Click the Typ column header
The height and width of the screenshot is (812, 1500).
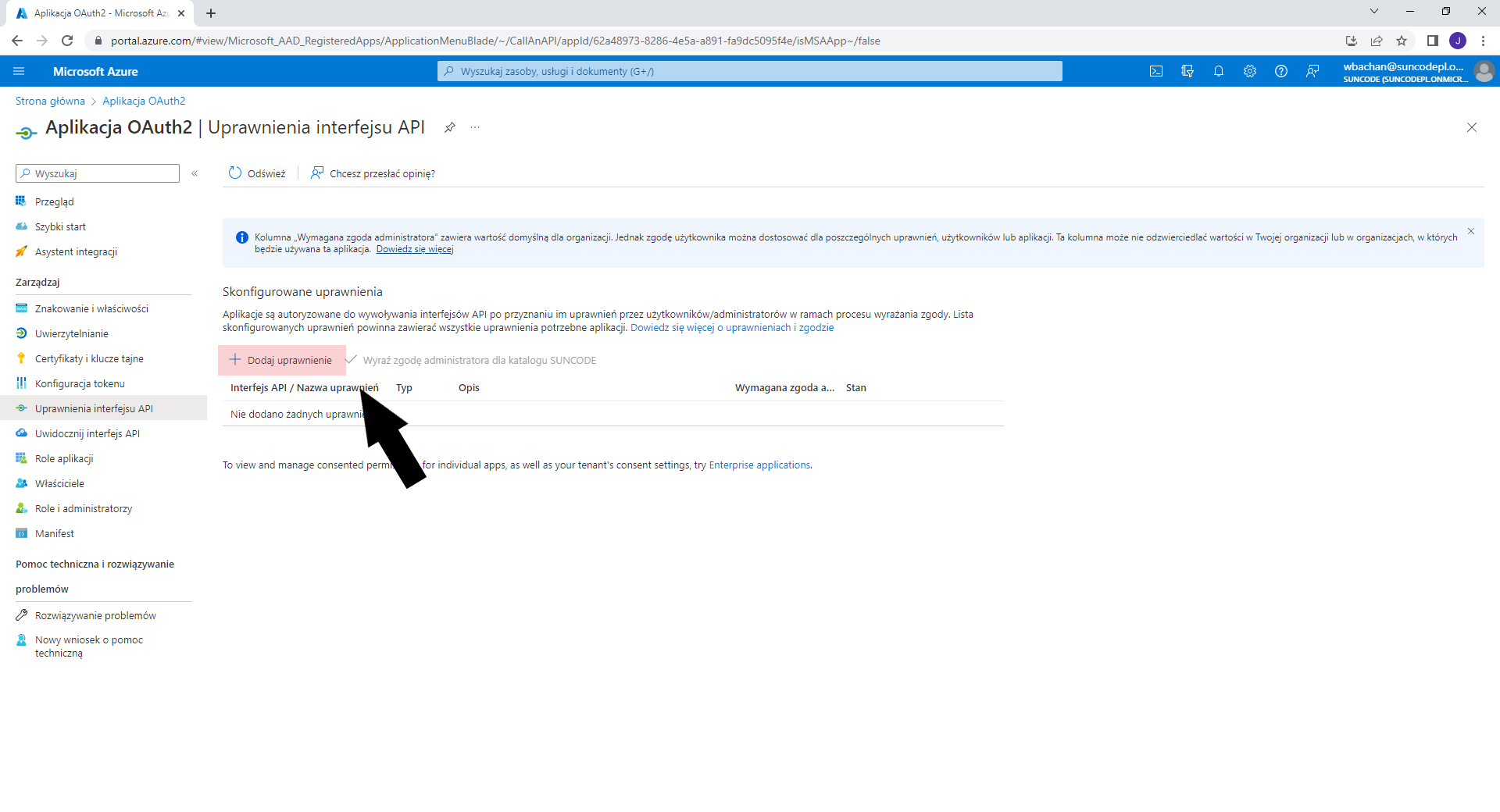[404, 387]
